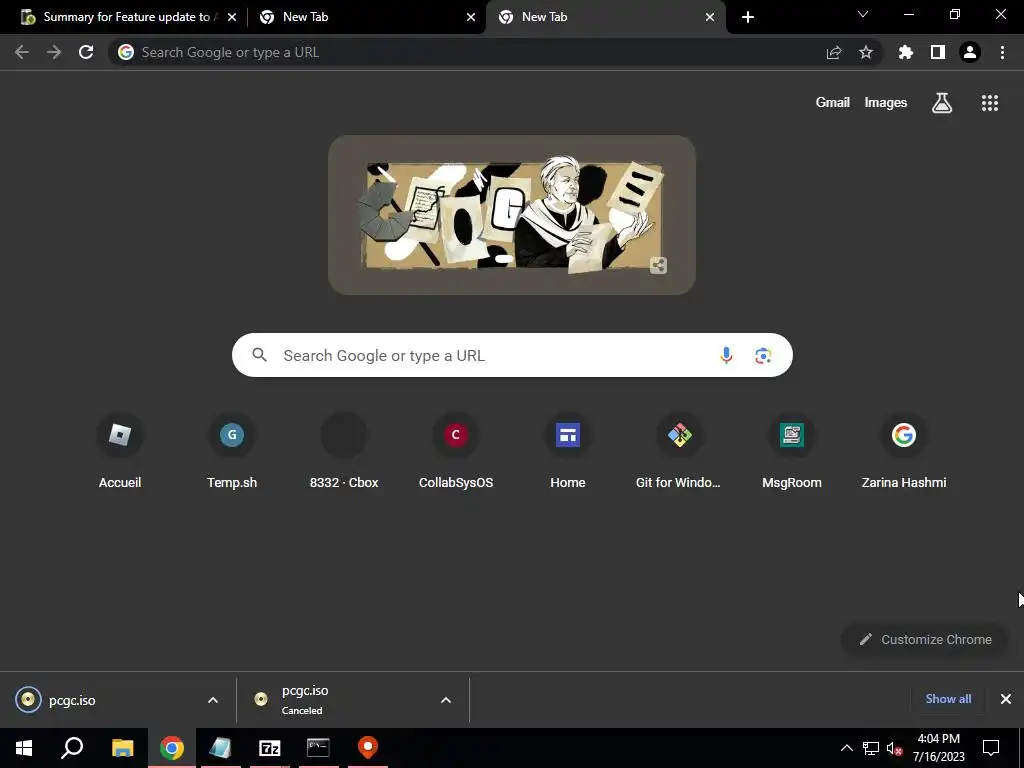This screenshot has height=768, width=1024.
Task: Open the 7-Zip taskbar app
Action: [x=269, y=748]
